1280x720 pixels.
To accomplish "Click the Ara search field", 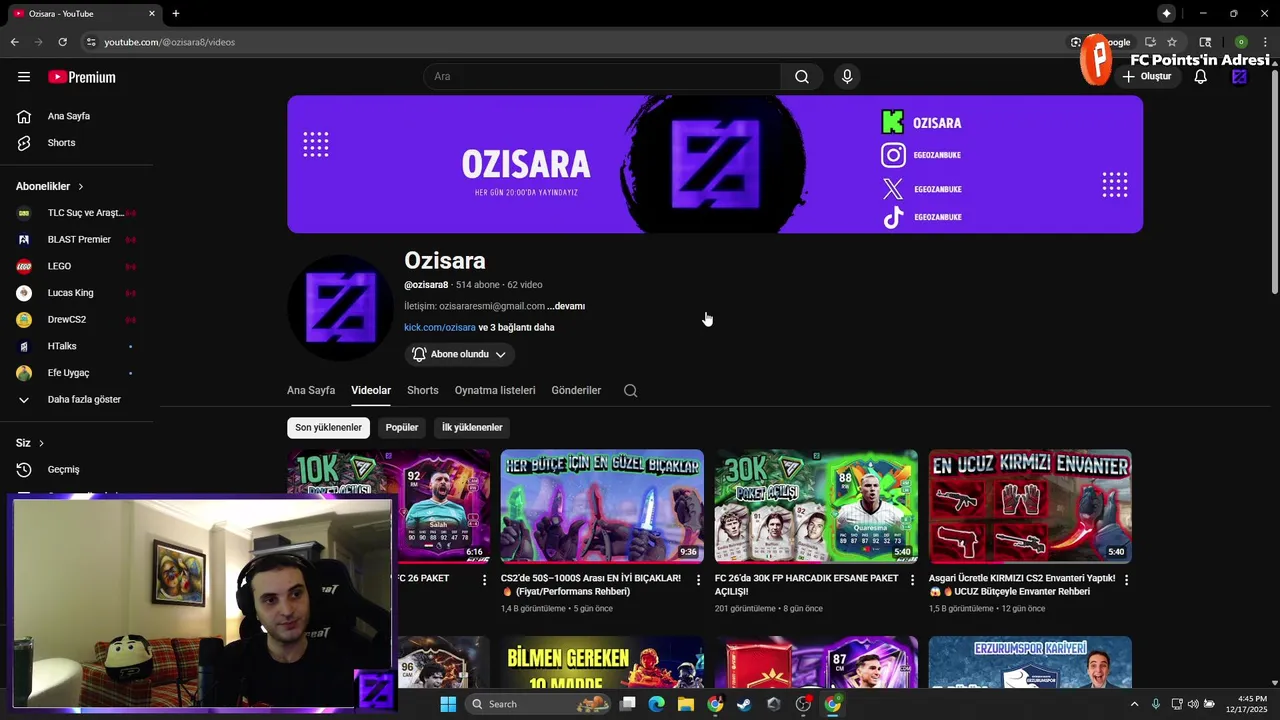I will tap(602, 77).
